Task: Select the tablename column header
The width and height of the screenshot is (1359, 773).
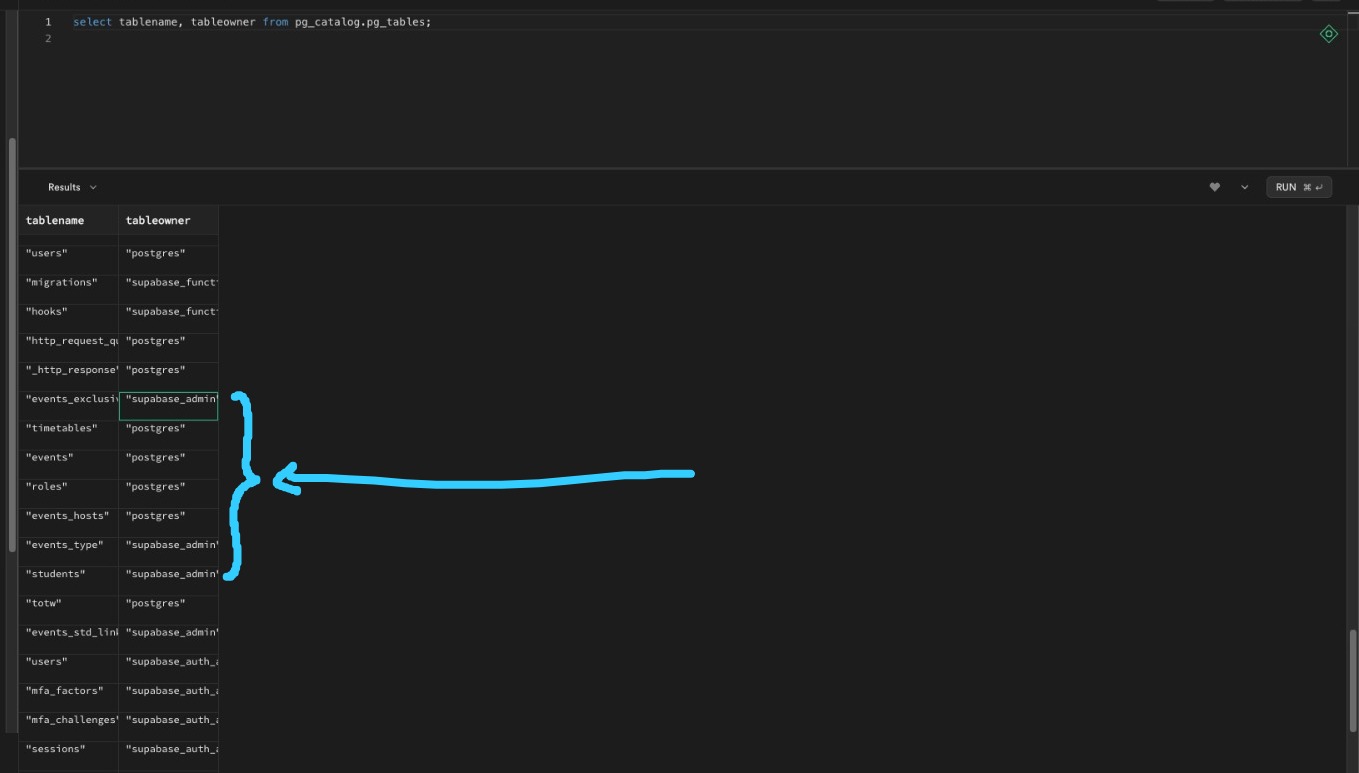Action: pos(55,220)
